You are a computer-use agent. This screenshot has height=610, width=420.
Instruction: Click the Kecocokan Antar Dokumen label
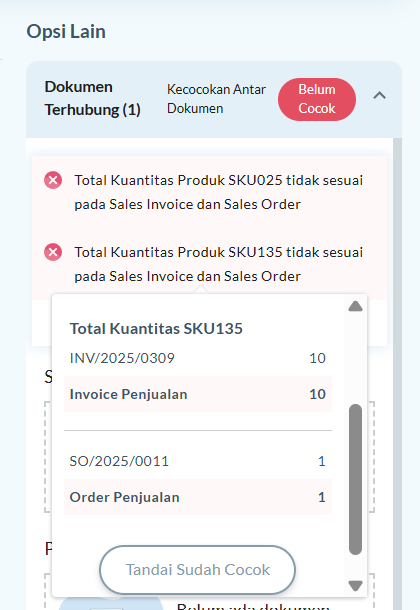point(216,99)
